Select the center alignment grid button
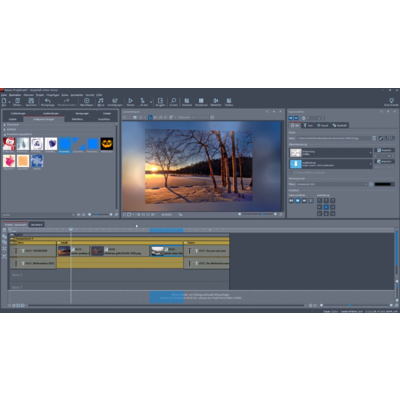 coord(326,207)
